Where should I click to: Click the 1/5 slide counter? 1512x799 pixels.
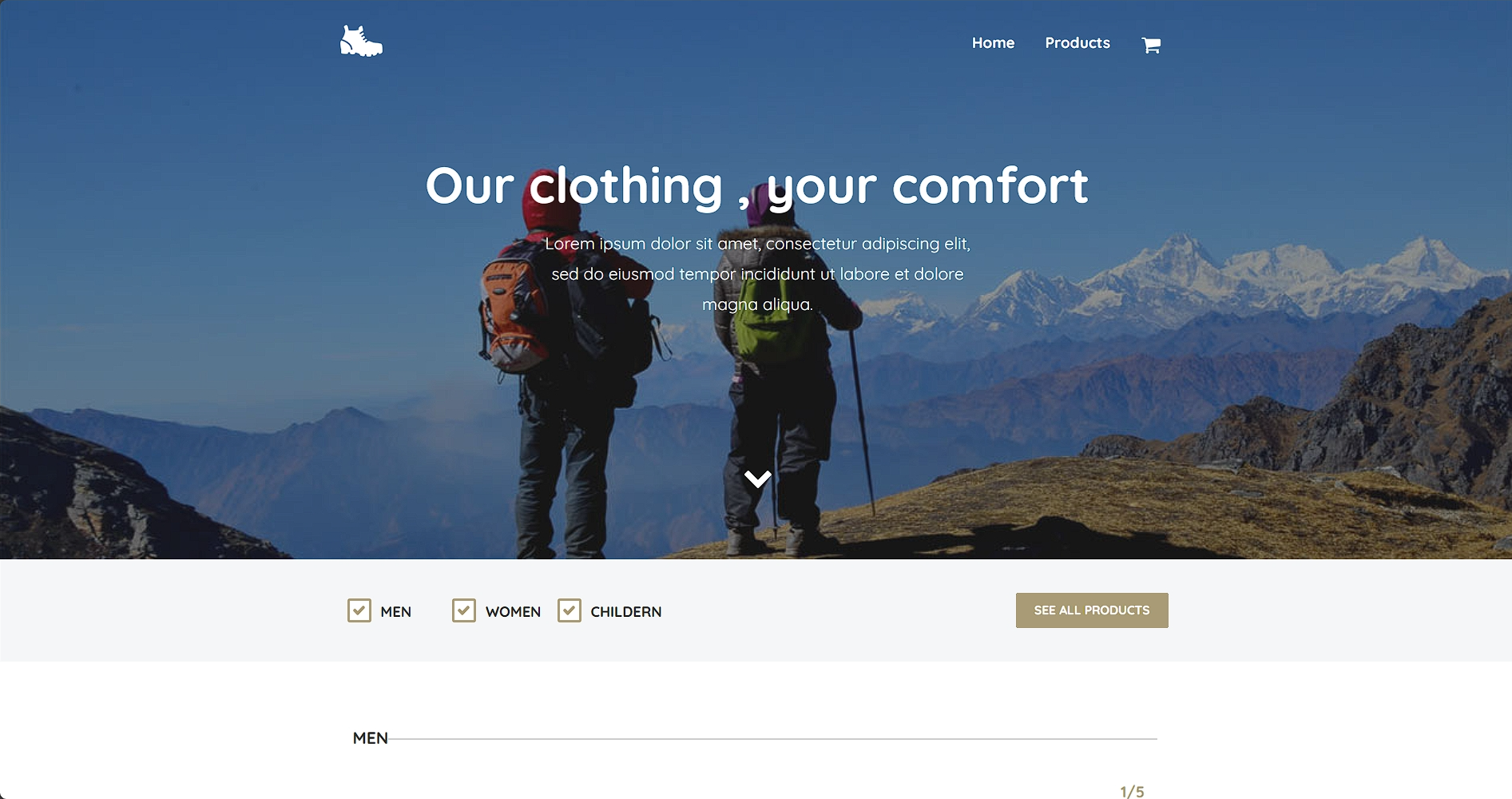click(x=1132, y=791)
